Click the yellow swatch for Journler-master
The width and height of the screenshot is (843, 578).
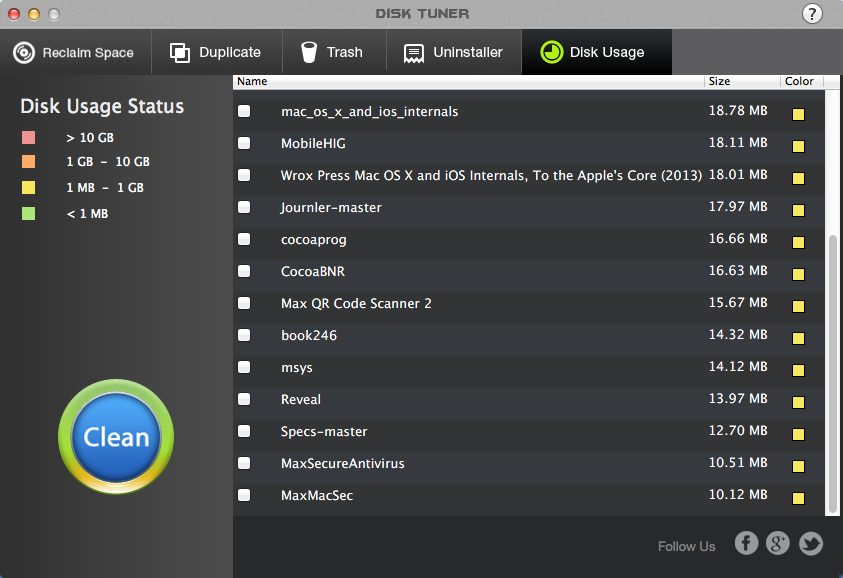coord(798,210)
